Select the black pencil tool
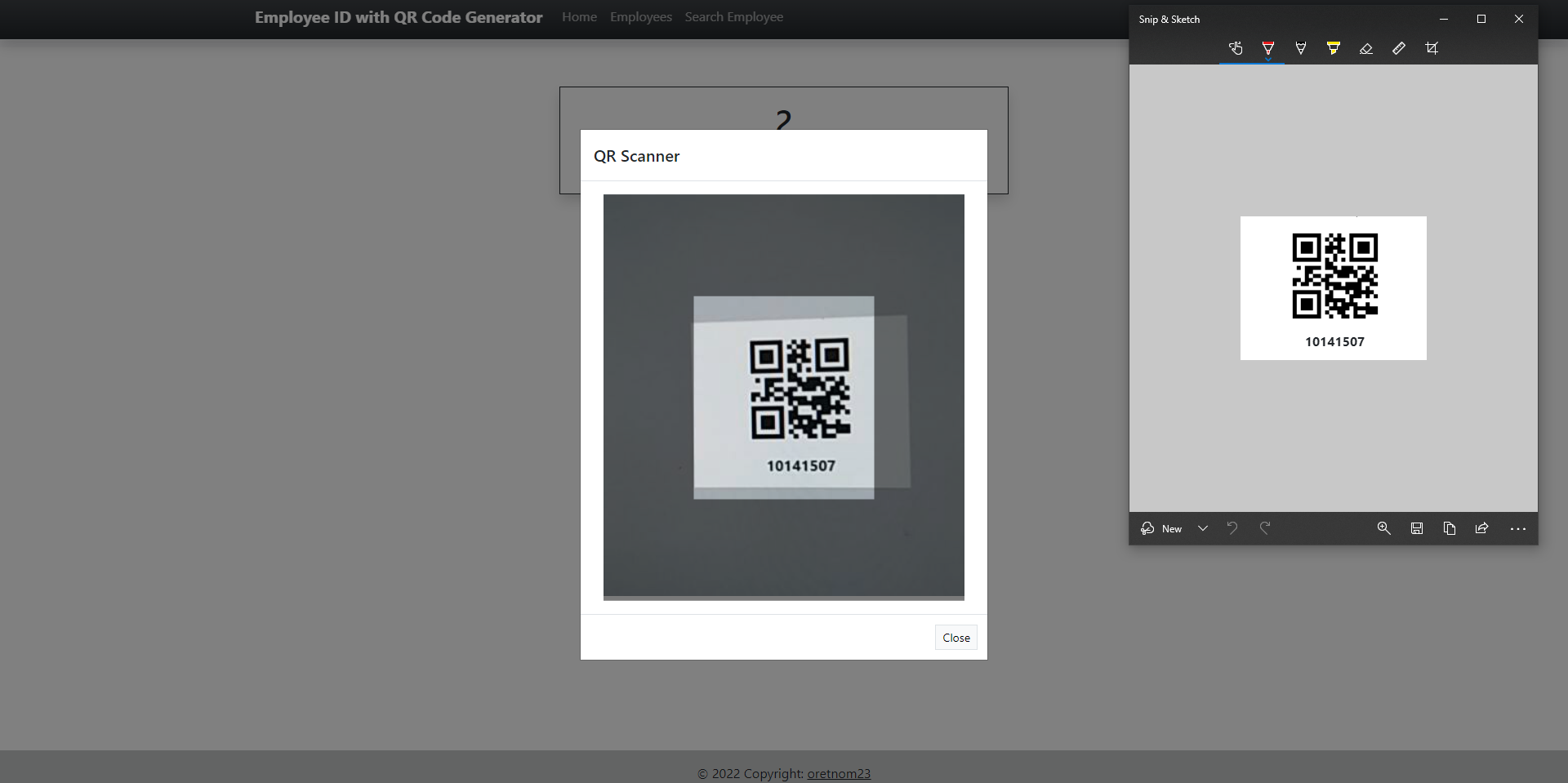This screenshot has width=1568, height=783. click(x=1301, y=49)
